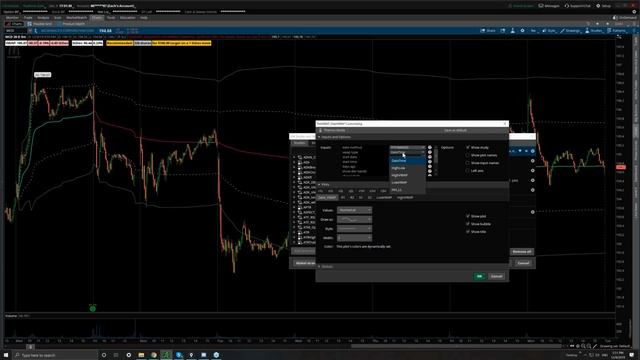The image size is (640, 360).
Task: Open the data method dropdown
Action: coord(407,147)
